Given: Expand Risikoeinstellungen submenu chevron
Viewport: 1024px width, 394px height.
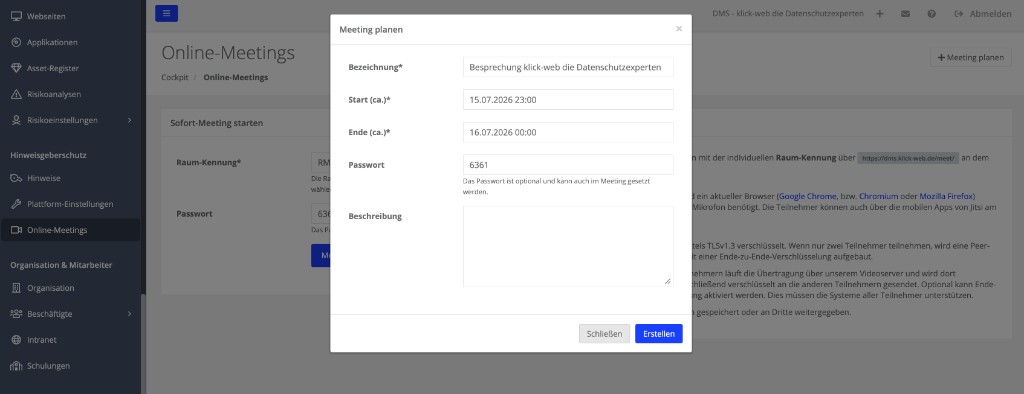Looking at the screenshot, I should click(x=129, y=120).
